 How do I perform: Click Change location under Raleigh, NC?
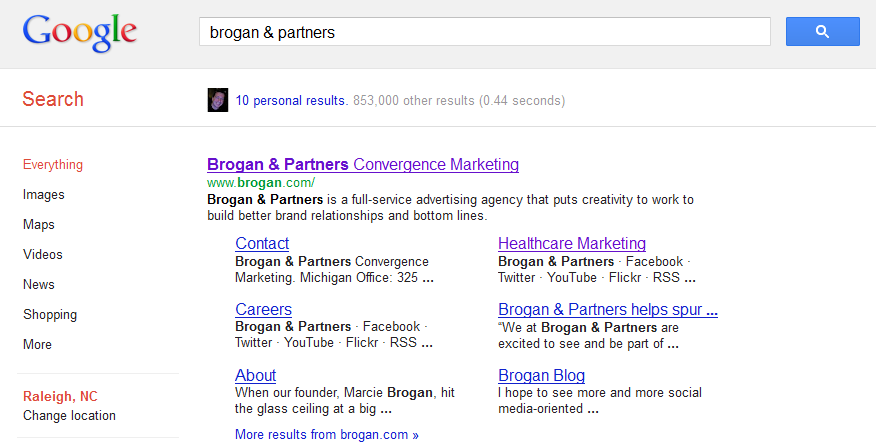click(x=69, y=416)
